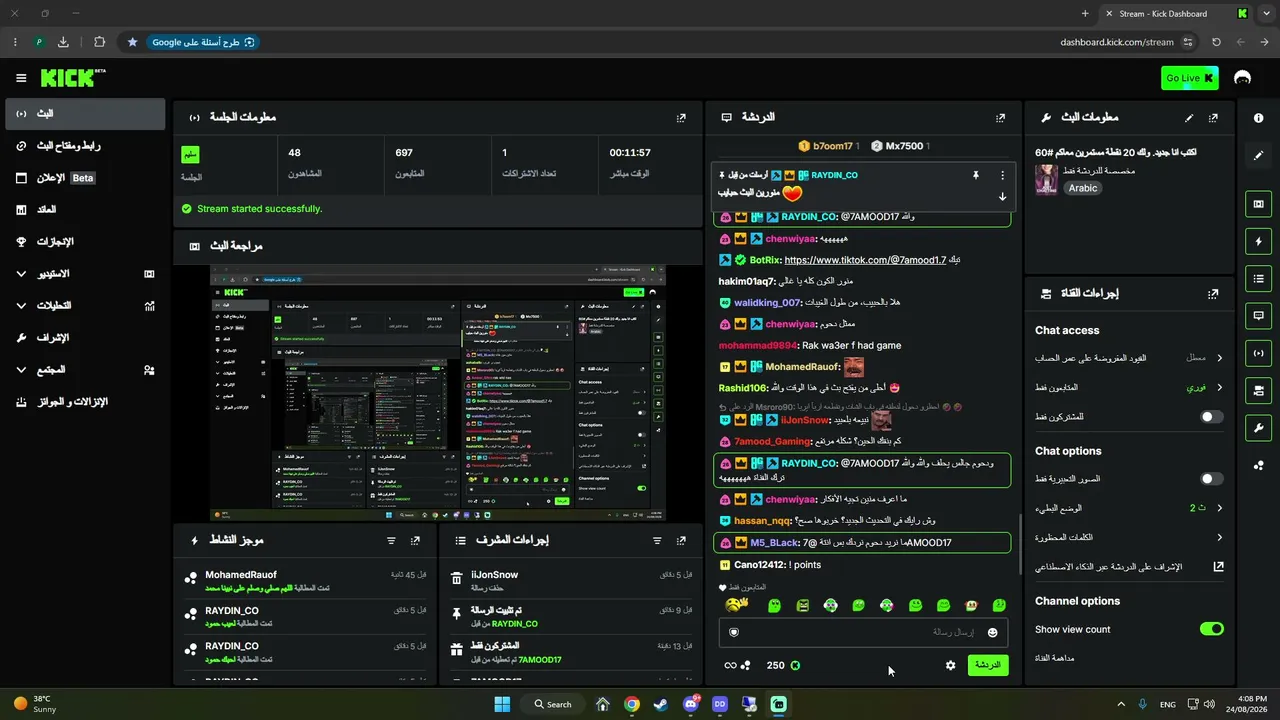Expand the Studio section in left menu
The width and height of the screenshot is (1280, 720).
point(84,274)
